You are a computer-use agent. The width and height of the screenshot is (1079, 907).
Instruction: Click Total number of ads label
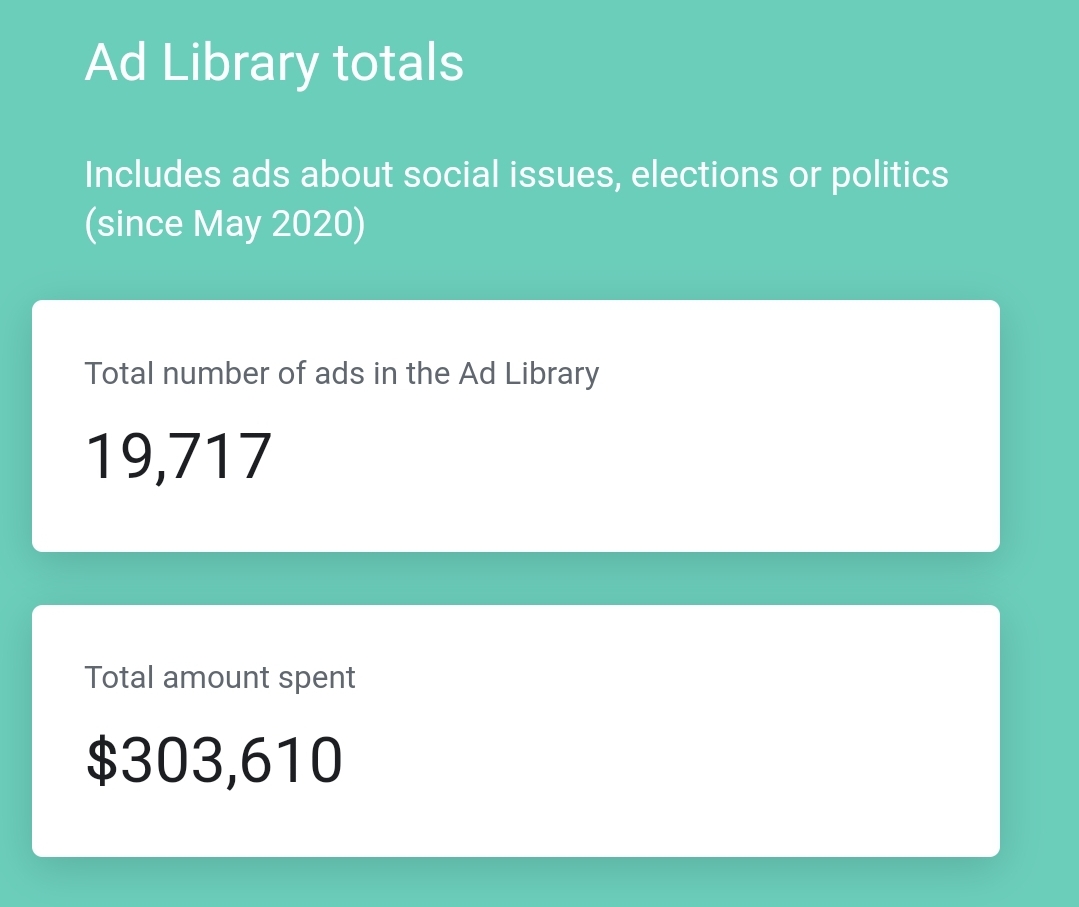(x=341, y=374)
